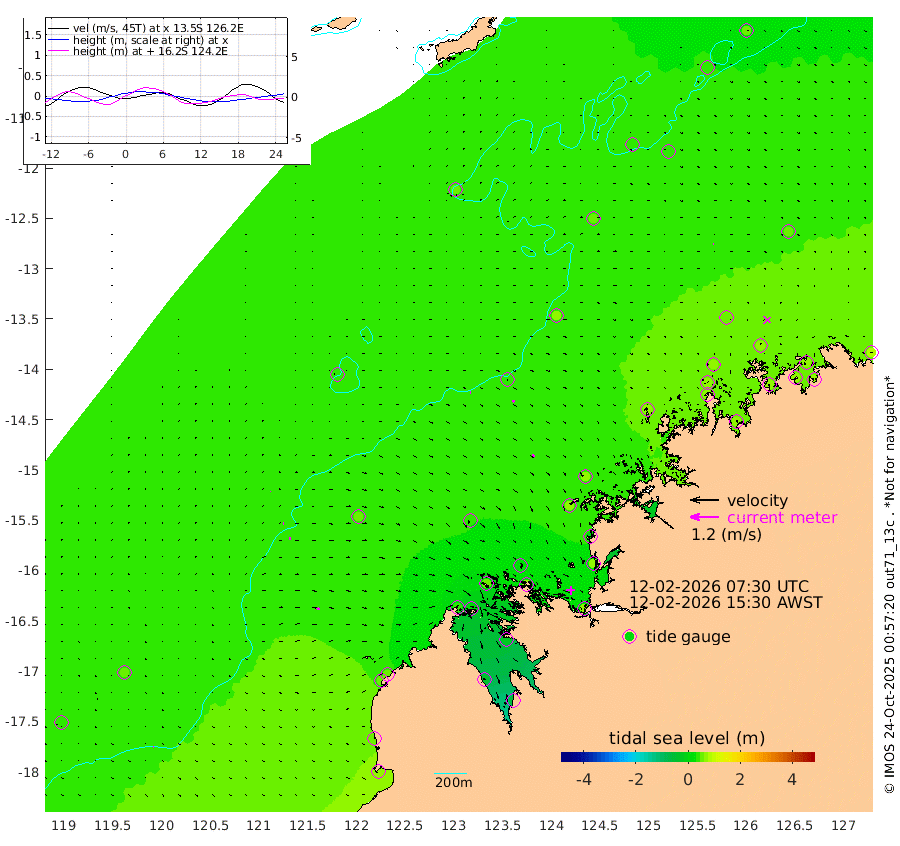Click the black velocity legend arrow
The height and width of the screenshot is (846, 900).
pyautogui.click(x=704, y=500)
